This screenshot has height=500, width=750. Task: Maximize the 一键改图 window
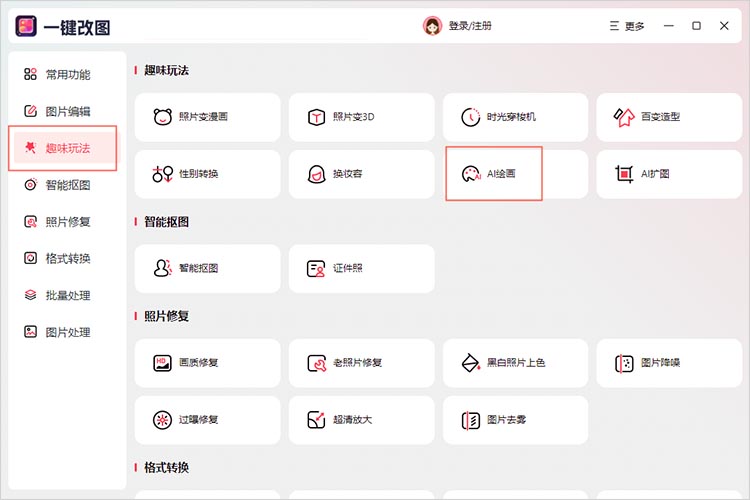[696, 26]
